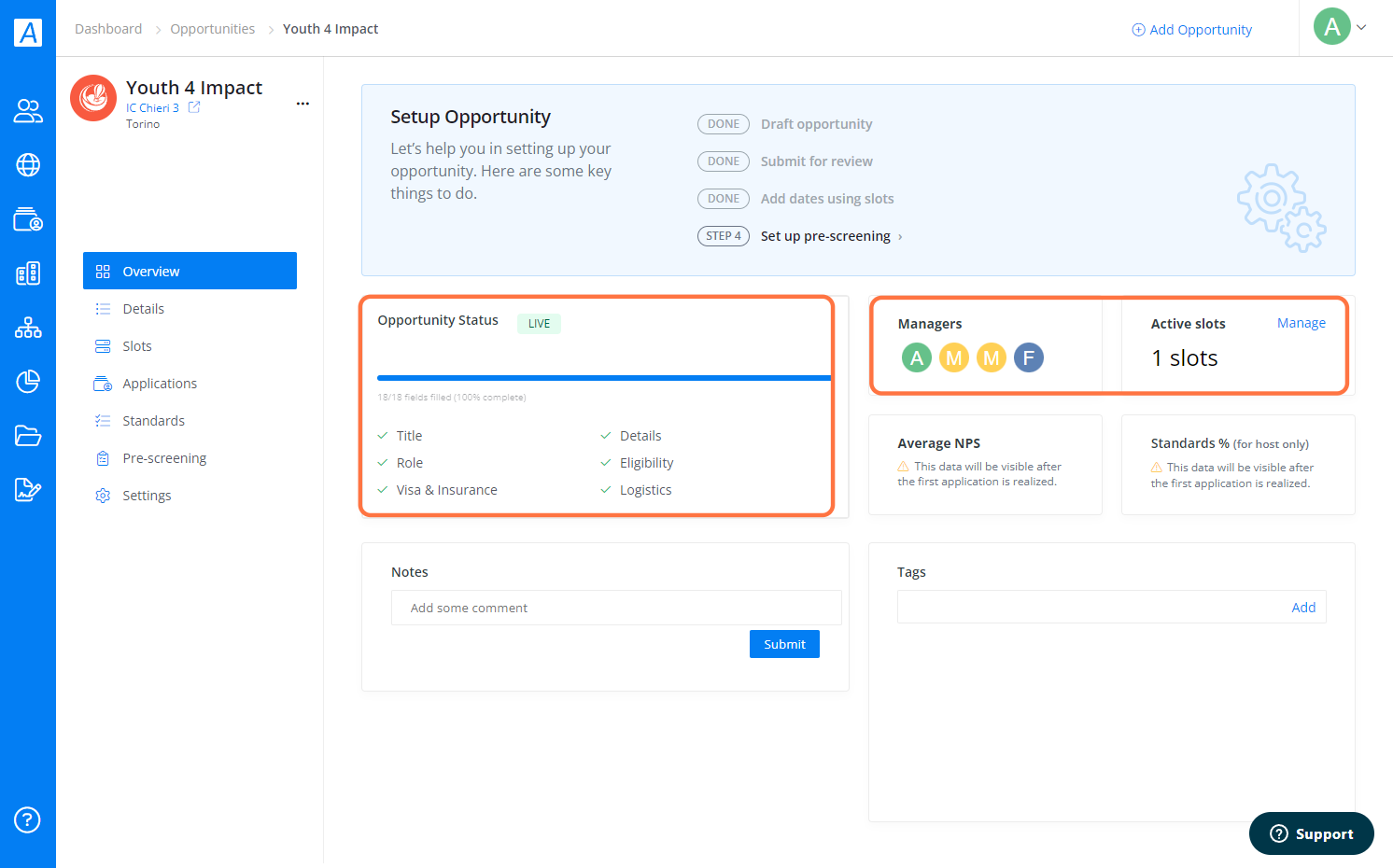
Task: Open the three-dots menu for Youth 4 Impact
Action: 303,104
